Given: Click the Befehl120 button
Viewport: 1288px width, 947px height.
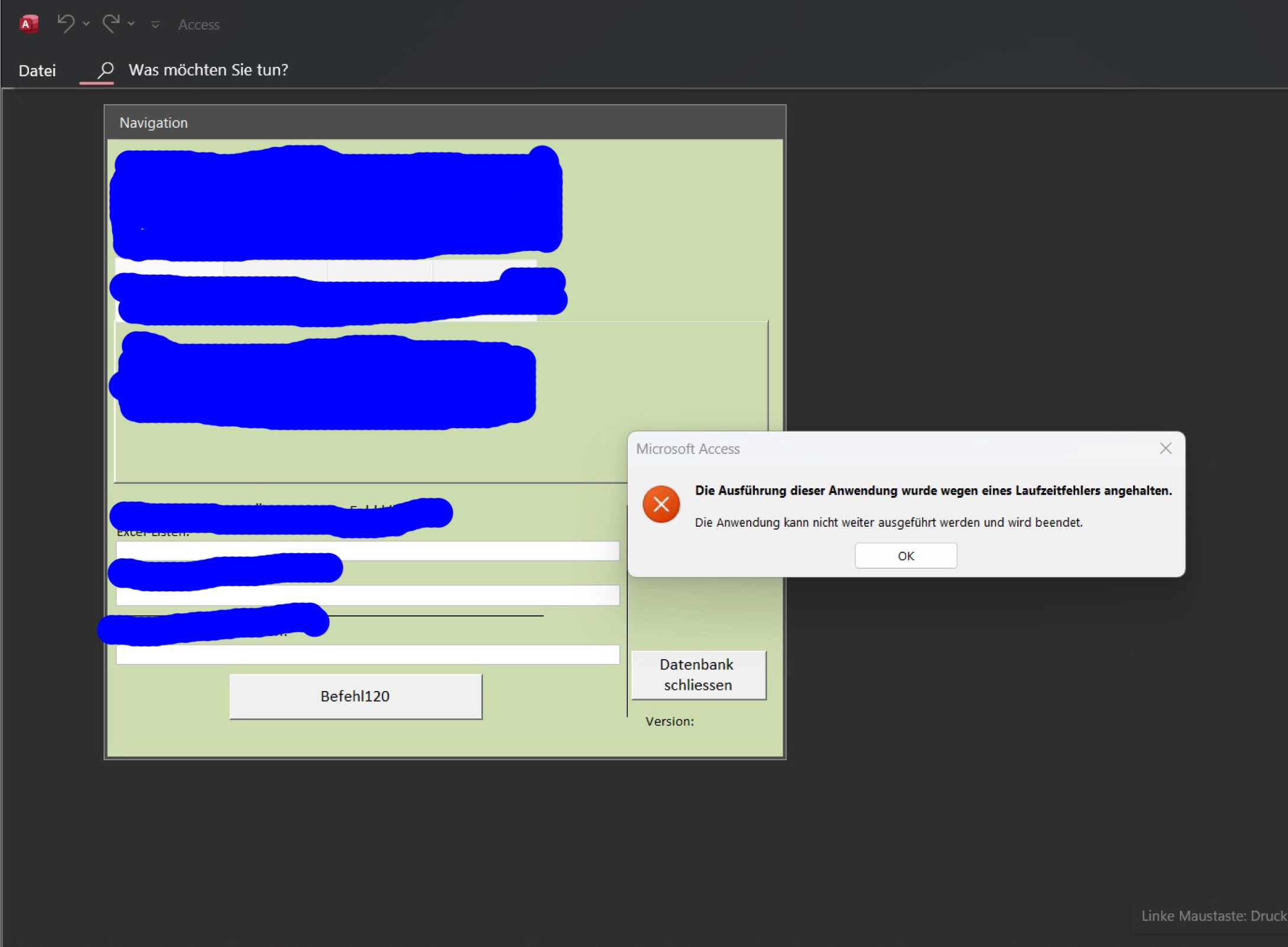Looking at the screenshot, I should pyautogui.click(x=355, y=696).
